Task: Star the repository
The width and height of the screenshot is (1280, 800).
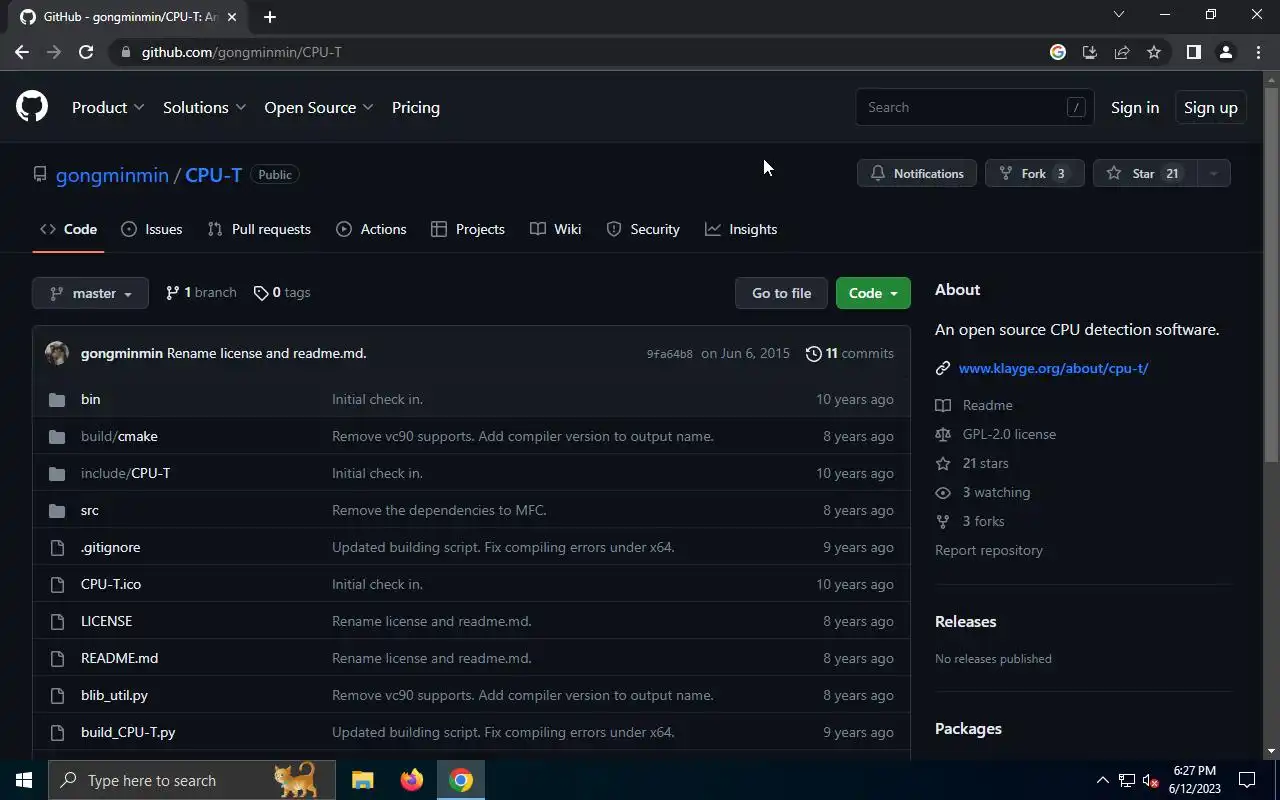Action: click(1145, 173)
